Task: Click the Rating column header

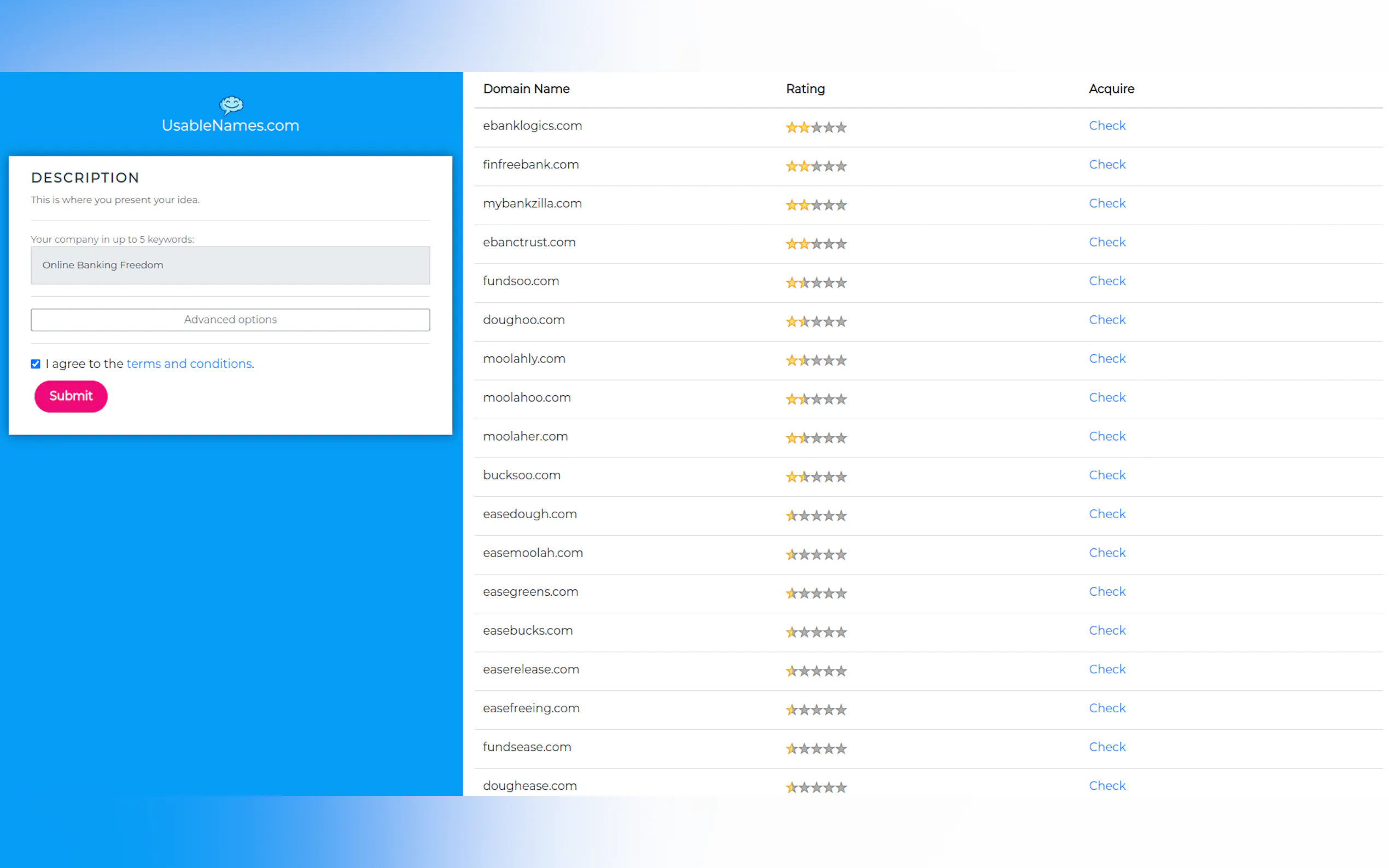Action: (805, 89)
